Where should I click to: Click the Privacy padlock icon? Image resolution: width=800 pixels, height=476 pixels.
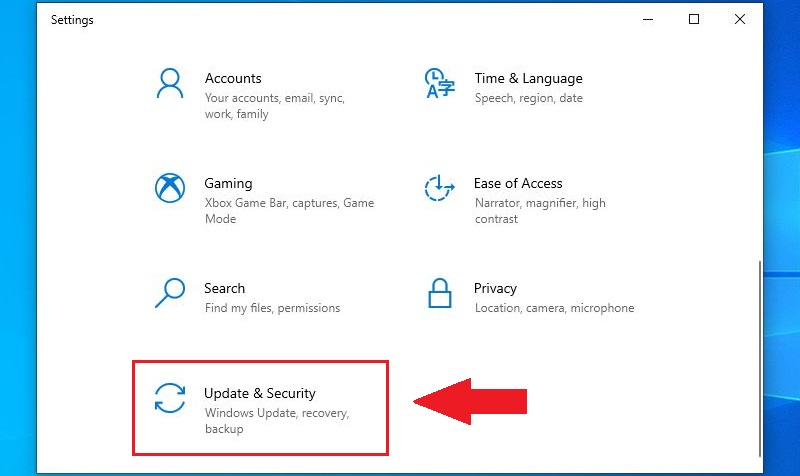438,294
